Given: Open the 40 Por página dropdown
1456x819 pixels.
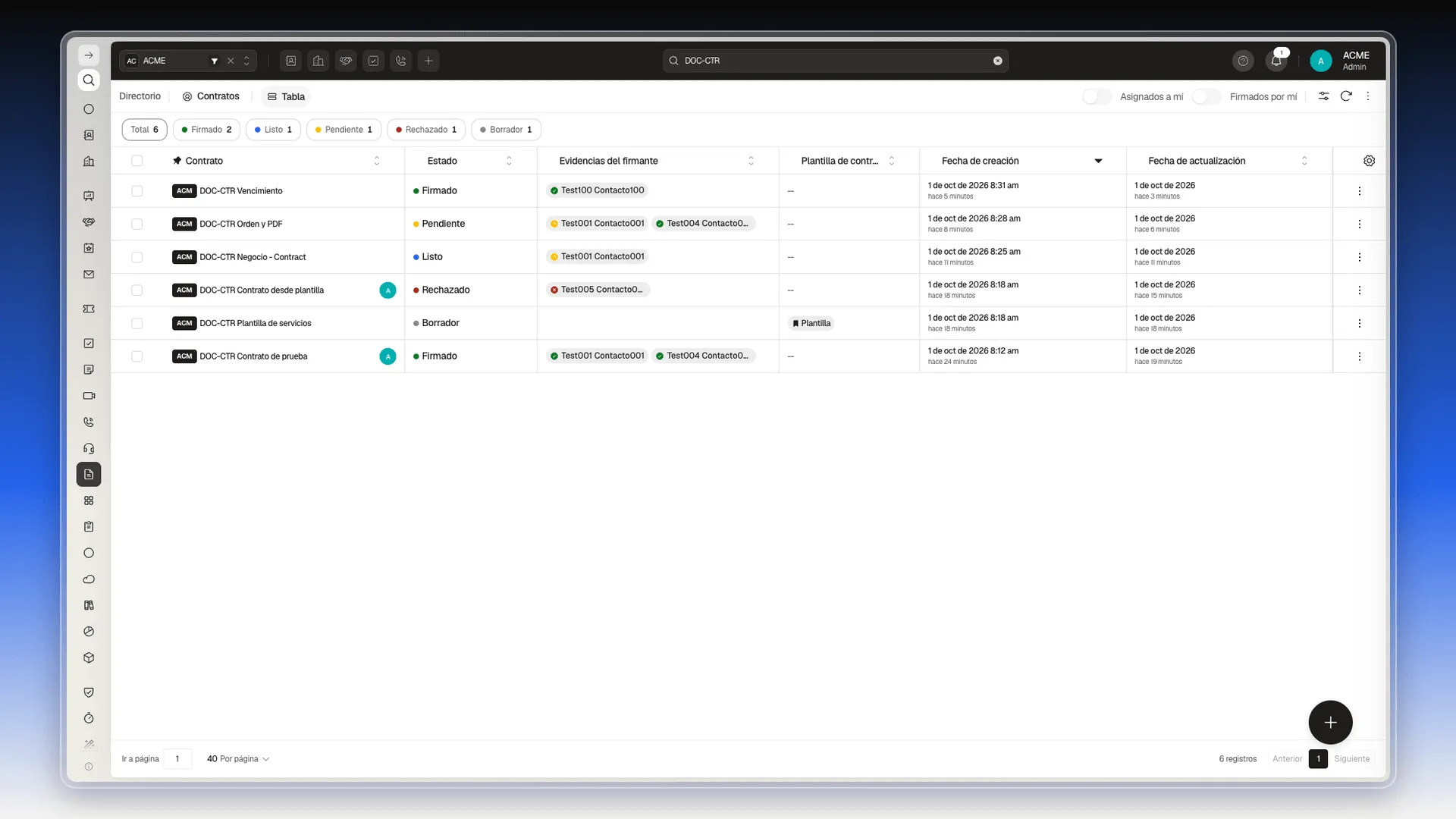Looking at the screenshot, I should [x=238, y=759].
